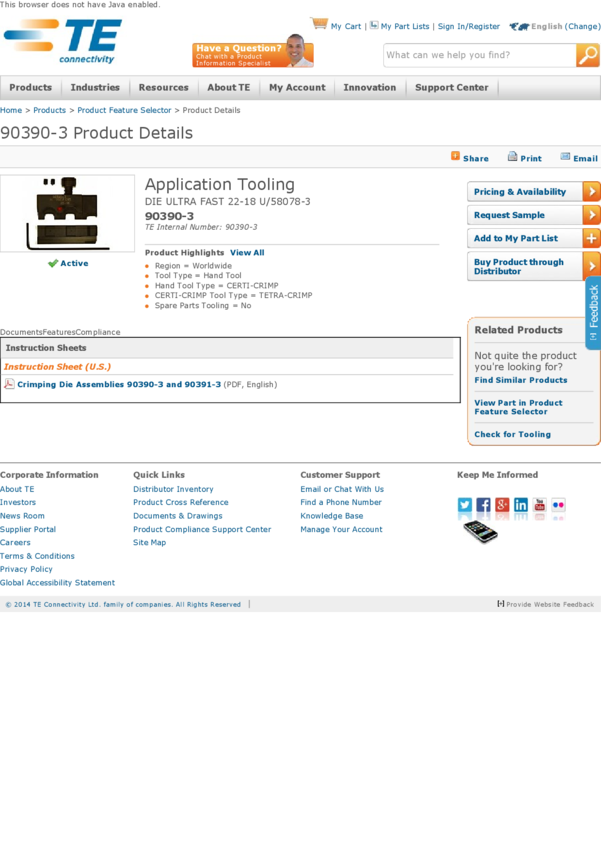
Task: Open News Room footer link
Action: tap(22, 516)
